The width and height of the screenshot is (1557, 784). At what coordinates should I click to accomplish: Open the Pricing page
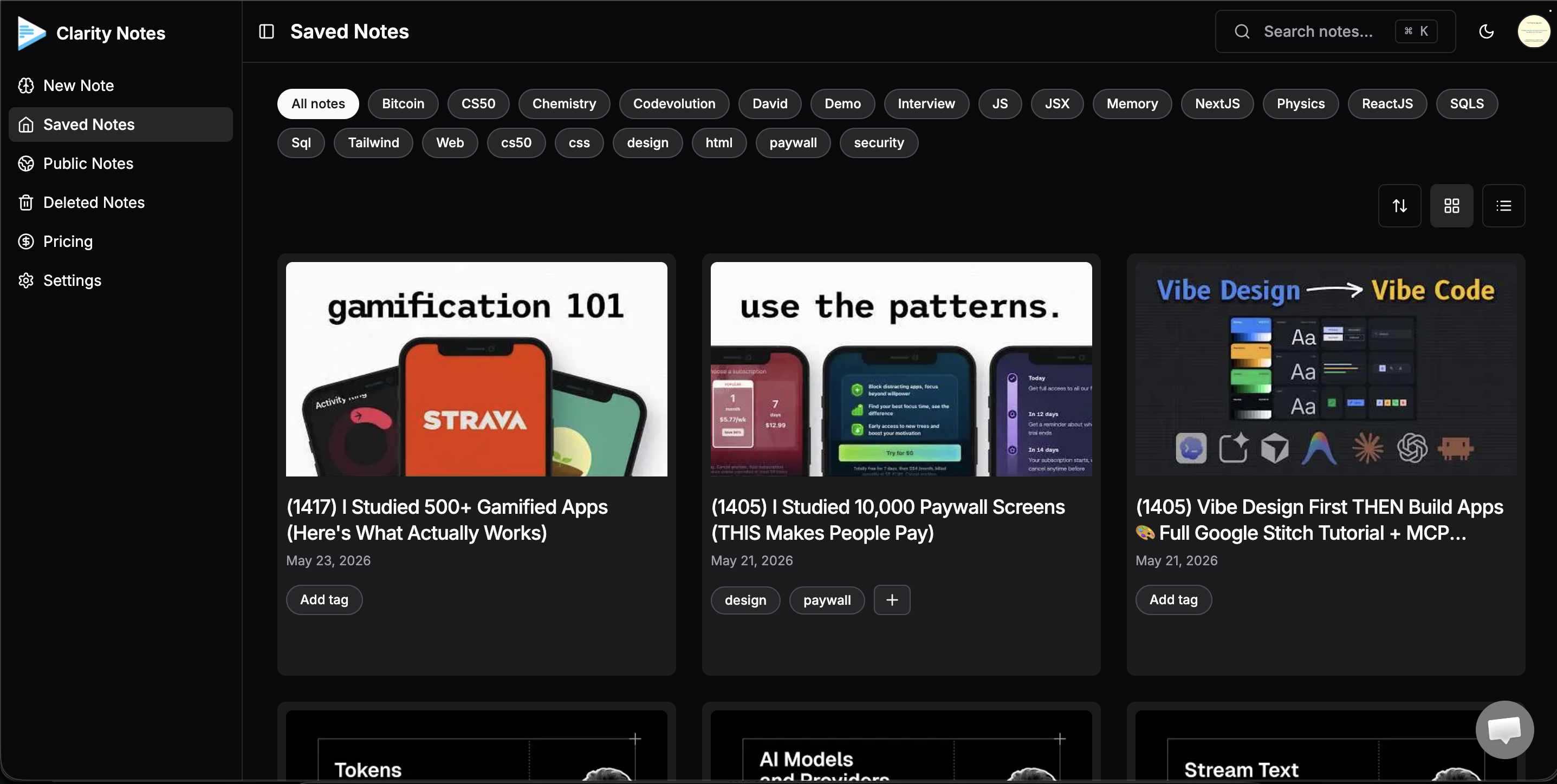point(121,241)
